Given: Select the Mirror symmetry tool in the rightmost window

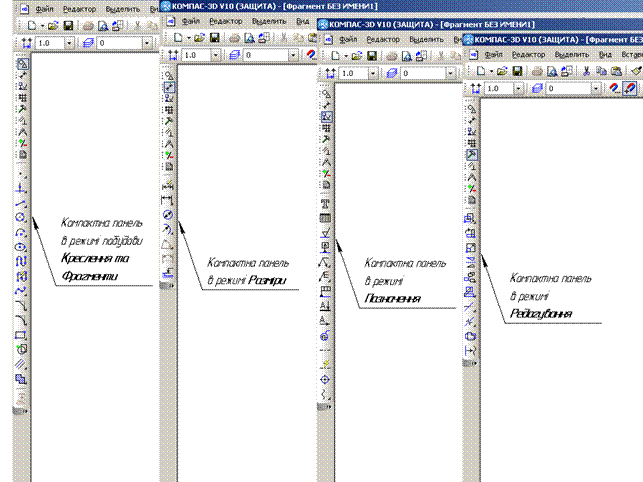Looking at the screenshot, I should point(470,263).
